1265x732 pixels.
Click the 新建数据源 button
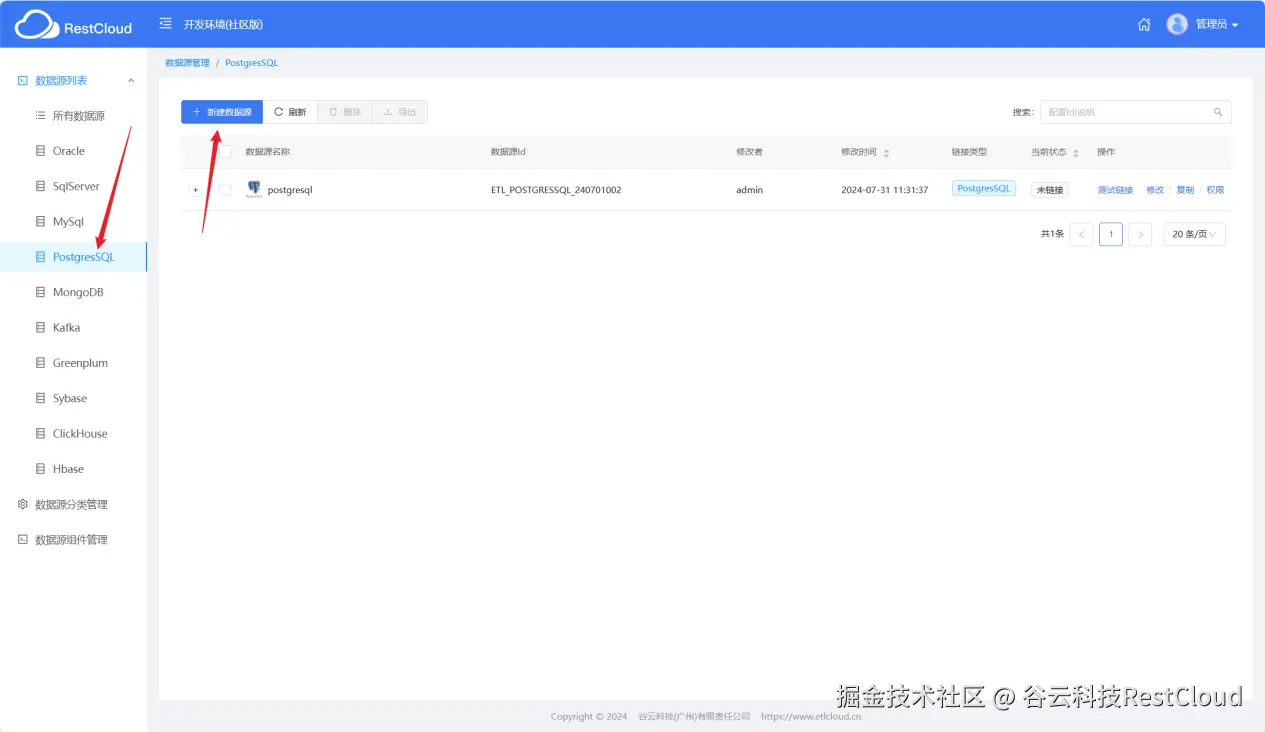click(222, 112)
